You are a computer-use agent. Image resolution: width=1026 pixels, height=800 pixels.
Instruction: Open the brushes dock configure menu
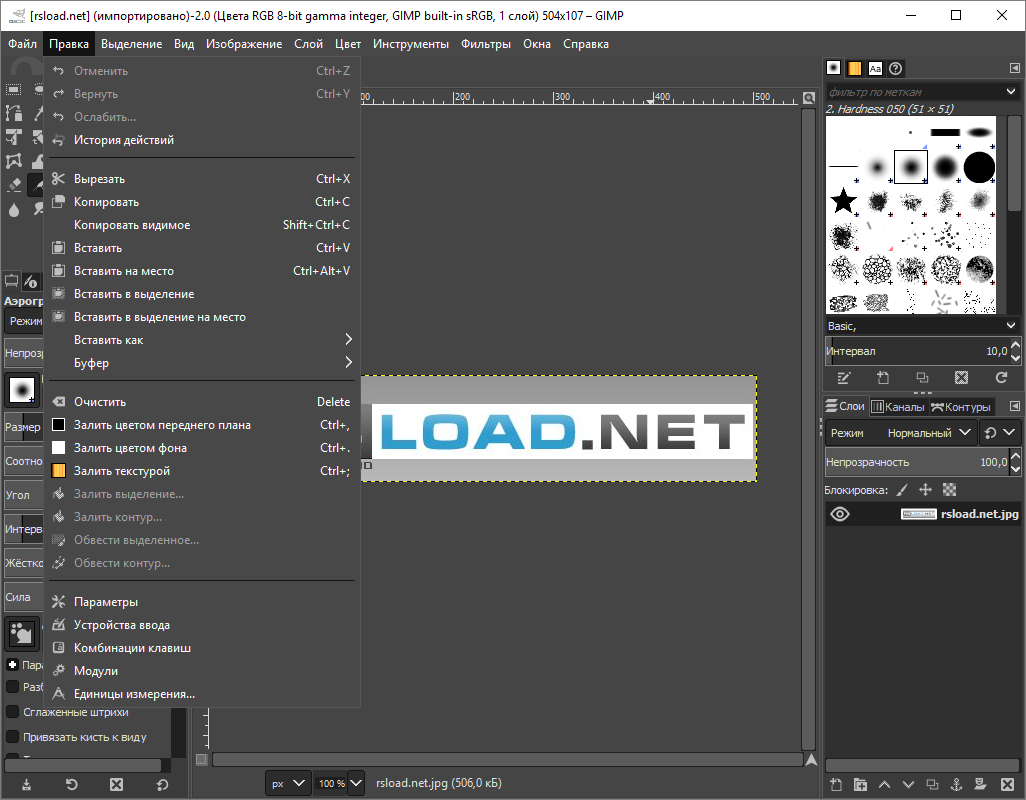click(x=1014, y=68)
